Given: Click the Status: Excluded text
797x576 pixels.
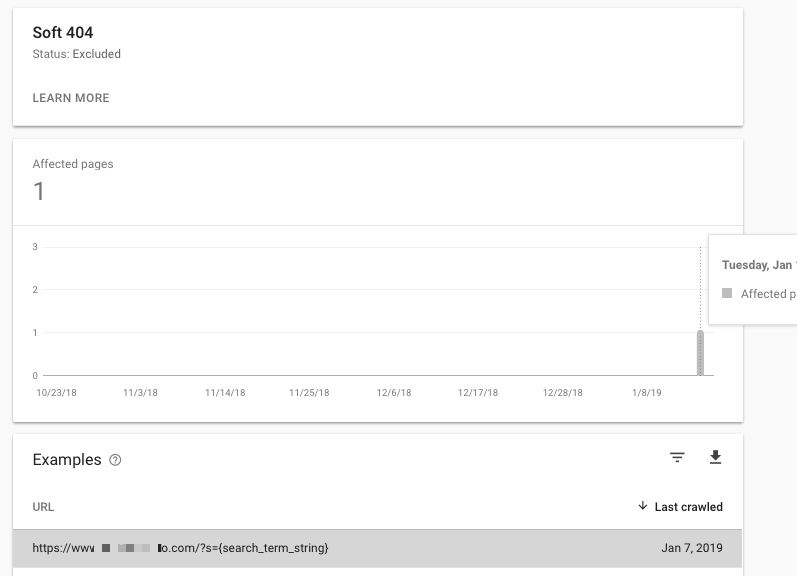Looking at the screenshot, I should pyautogui.click(x=76, y=54).
